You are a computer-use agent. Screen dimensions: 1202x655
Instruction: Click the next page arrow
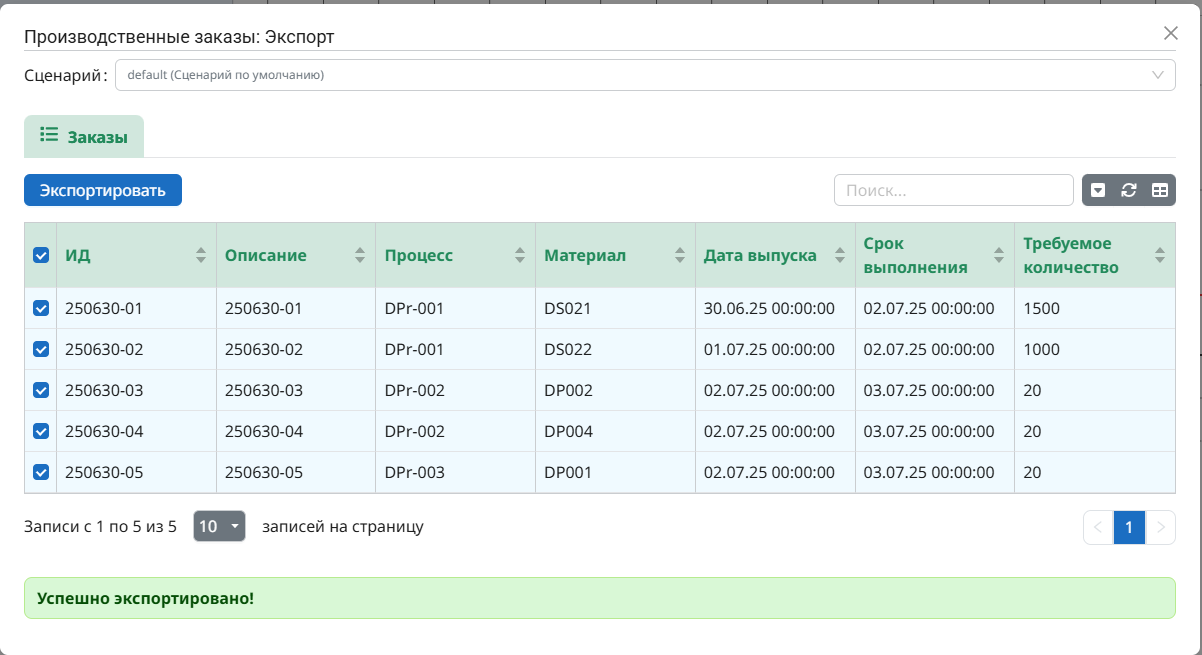[1160, 527]
